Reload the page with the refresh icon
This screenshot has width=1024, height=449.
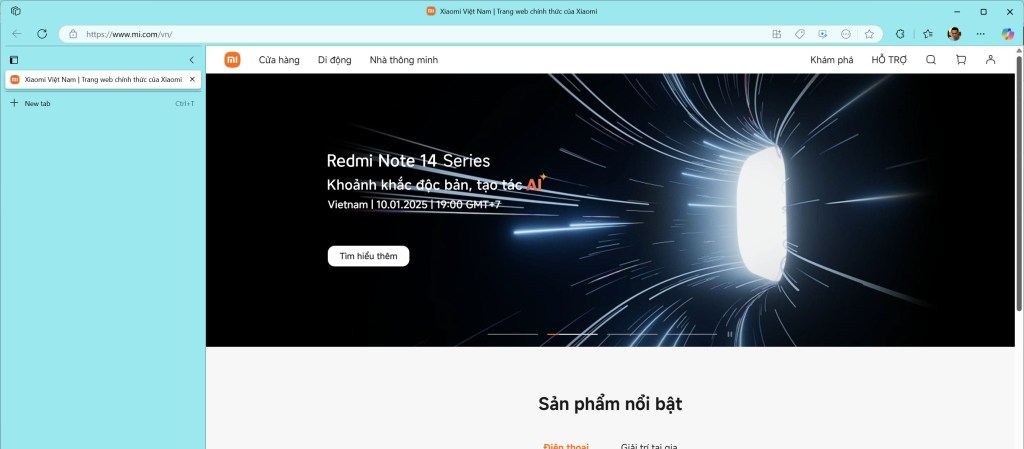(x=42, y=34)
